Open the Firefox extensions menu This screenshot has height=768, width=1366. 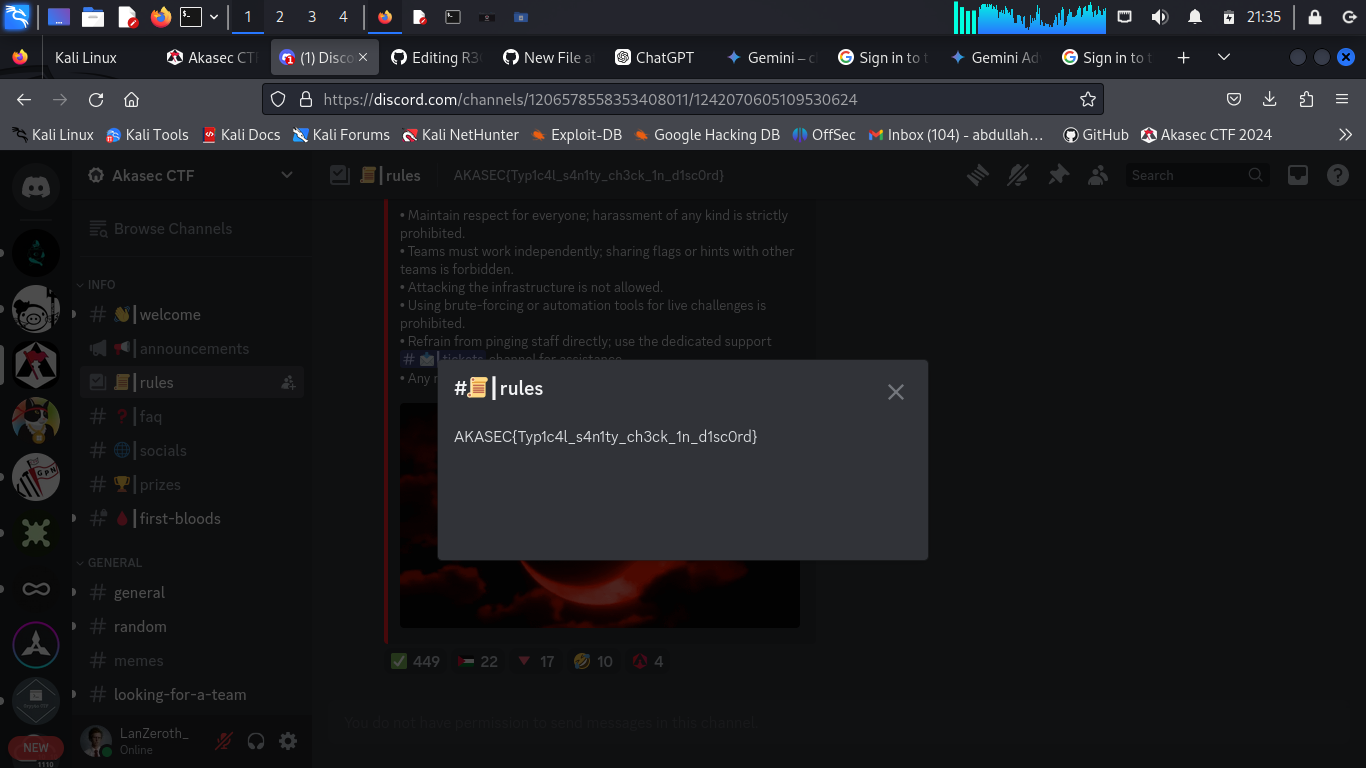(x=1306, y=99)
